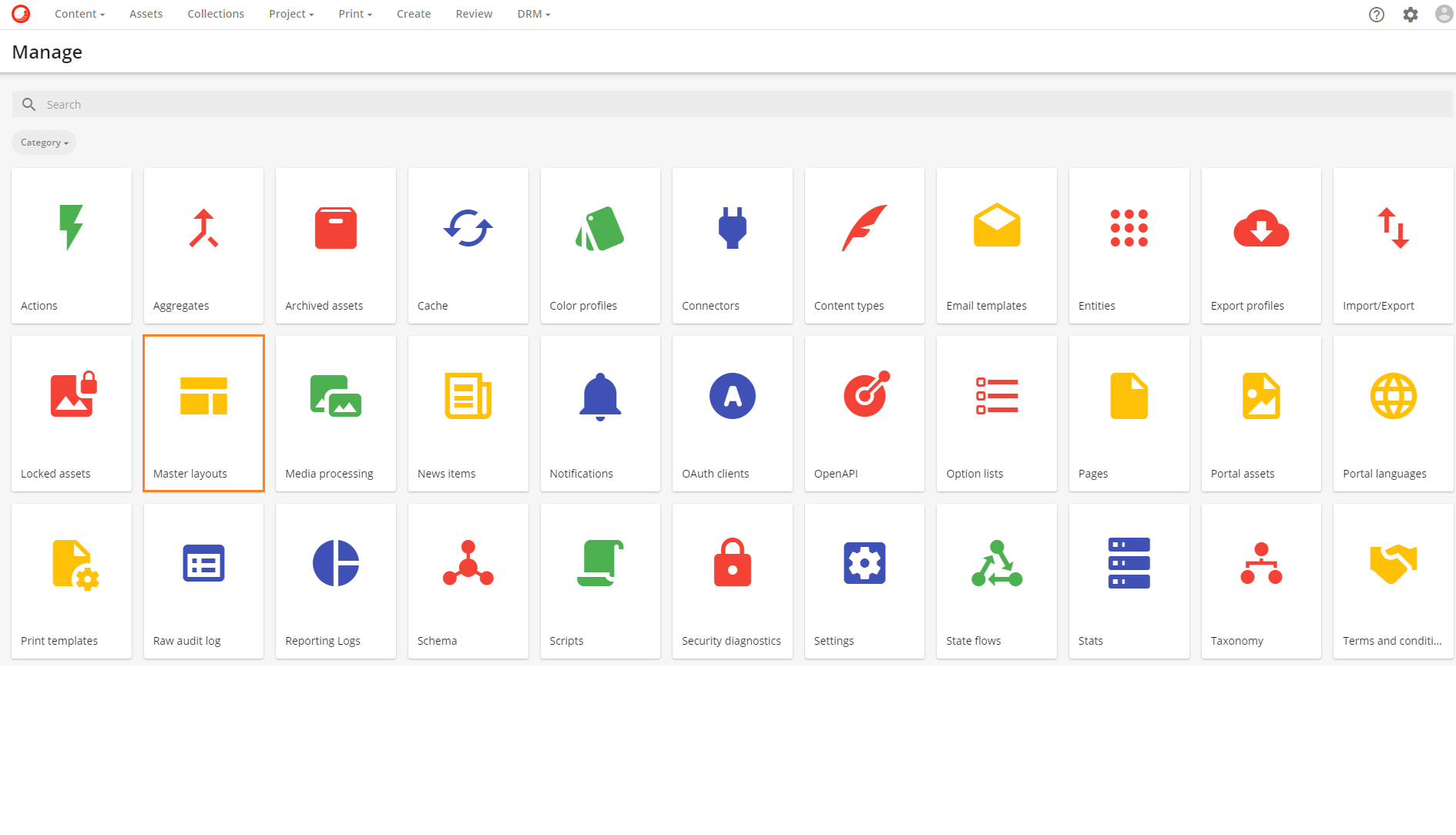Image resolution: width=1456 pixels, height=835 pixels.
Task: Expand the Content menu dropdown
Action: tap(79, 14)
